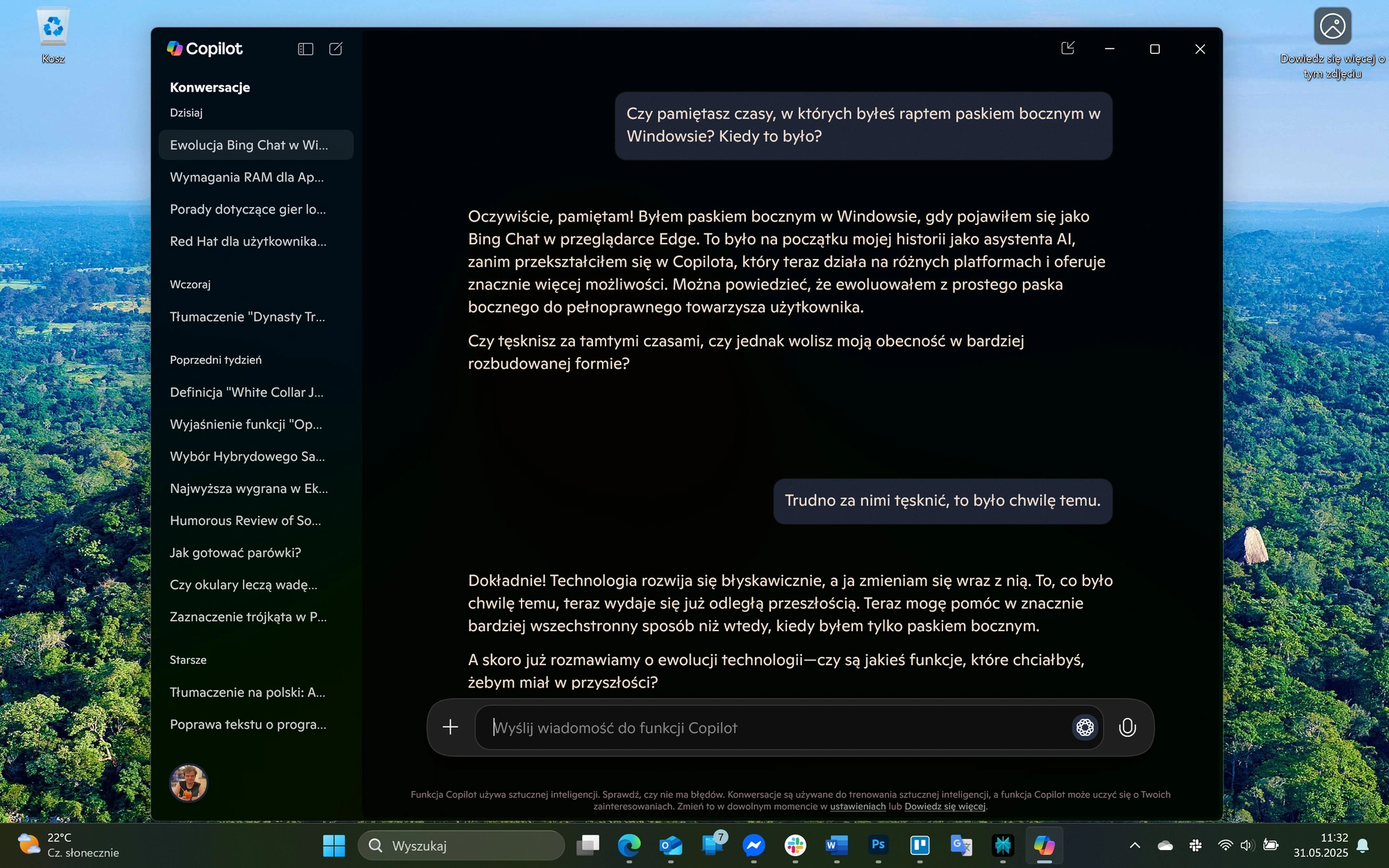The width and height of the screenshot is (1389, 868).
Task: Open conversation 'Wybór Hybrydowego Sa...'
Action: point(256,456)
